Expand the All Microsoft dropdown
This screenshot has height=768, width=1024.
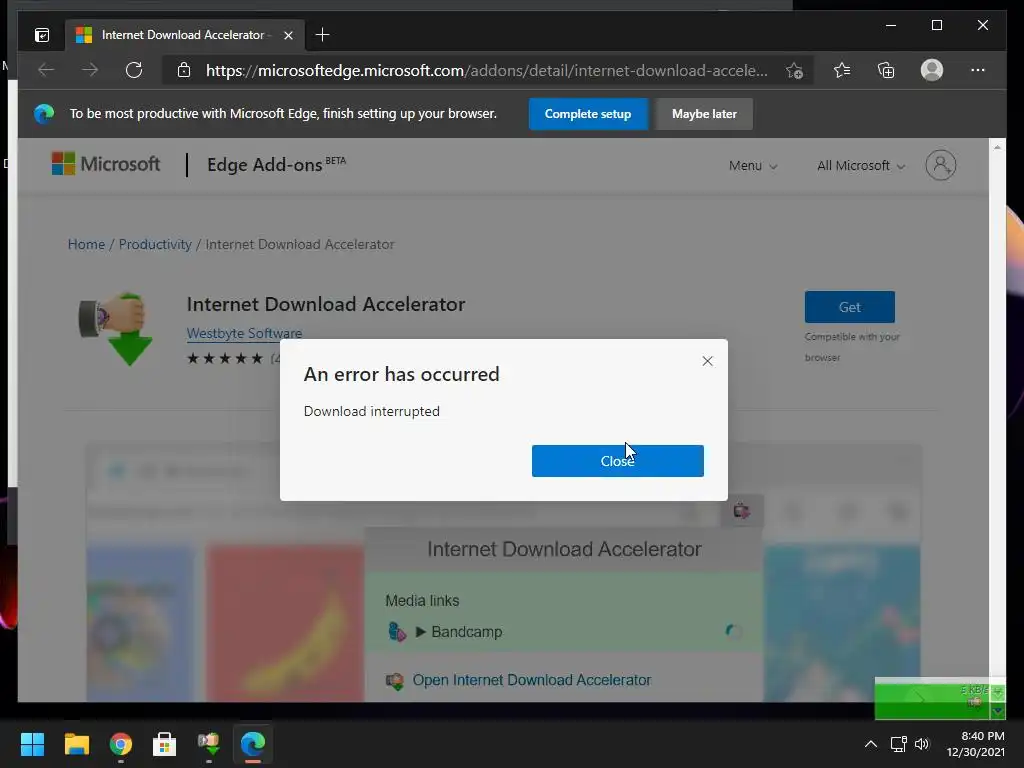(x=861, y=166)
